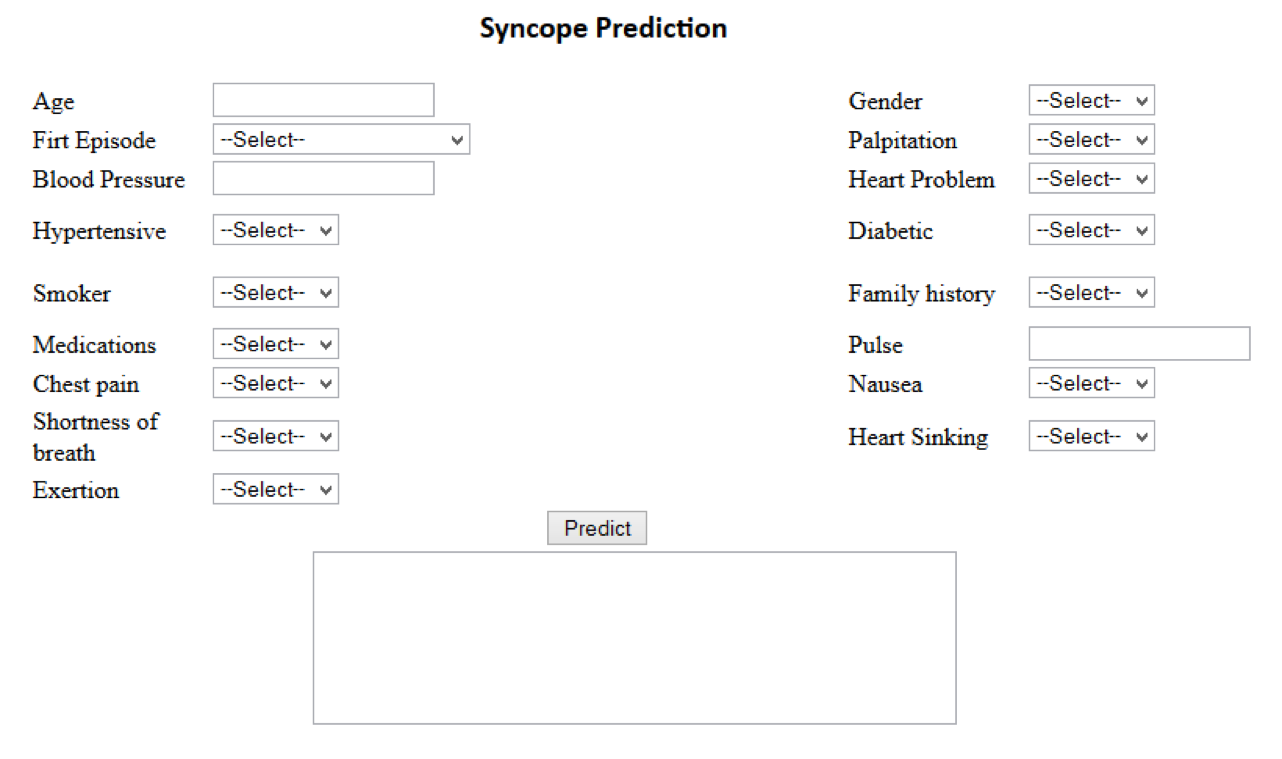Screen dimensions: 1282x759
Task: Click the Syncope Prediction heading
Action: (603, 28)
